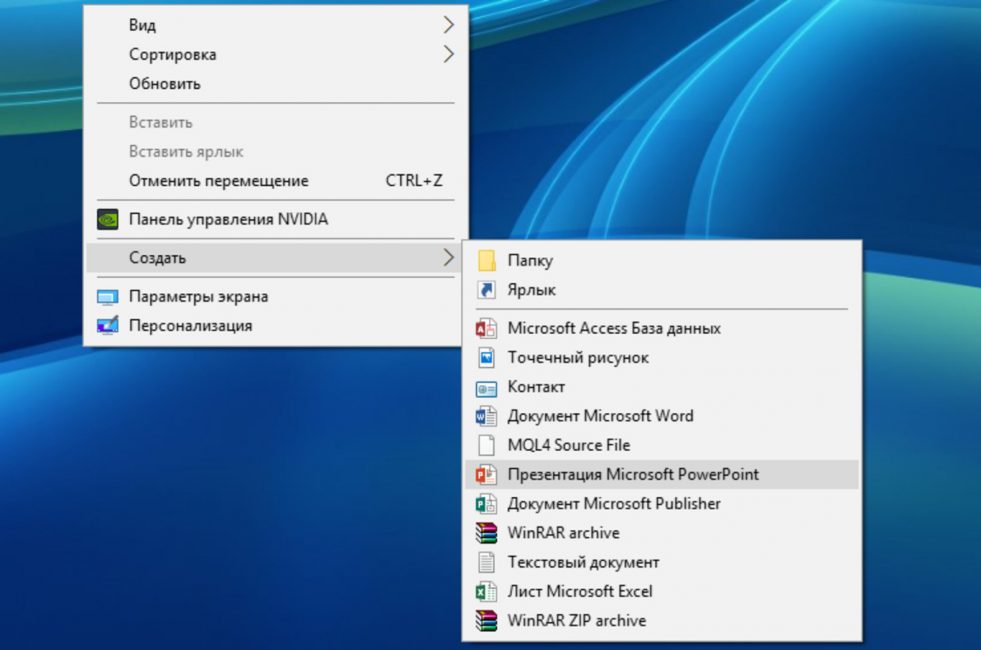Click the display settings monitor icon
Viewport: 981px width, 650px height.
108,297
